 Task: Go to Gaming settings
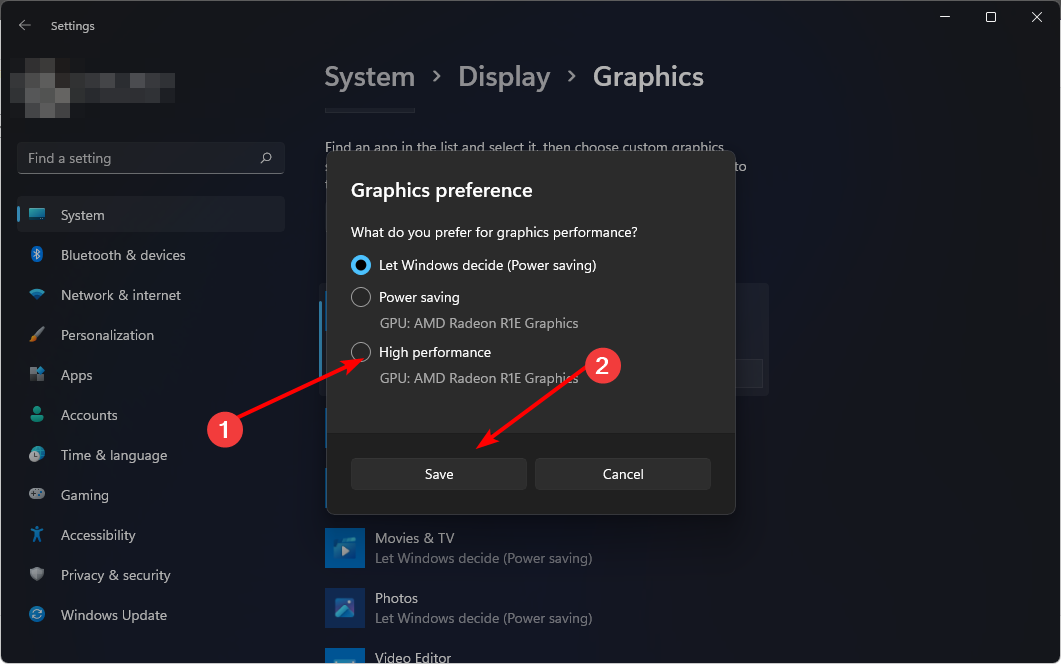150,494
